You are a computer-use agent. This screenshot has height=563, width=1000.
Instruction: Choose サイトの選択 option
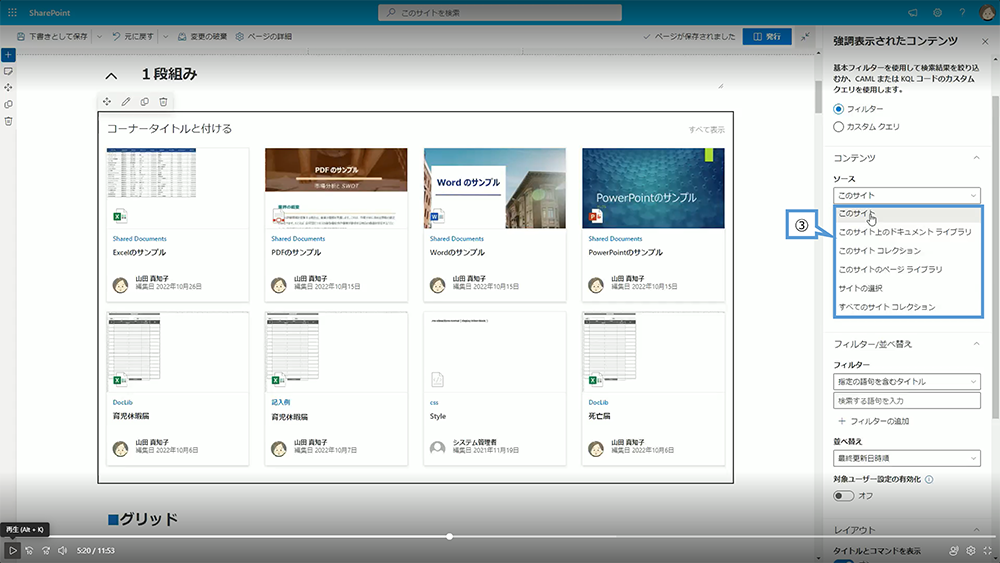click(x=908, y=288)
